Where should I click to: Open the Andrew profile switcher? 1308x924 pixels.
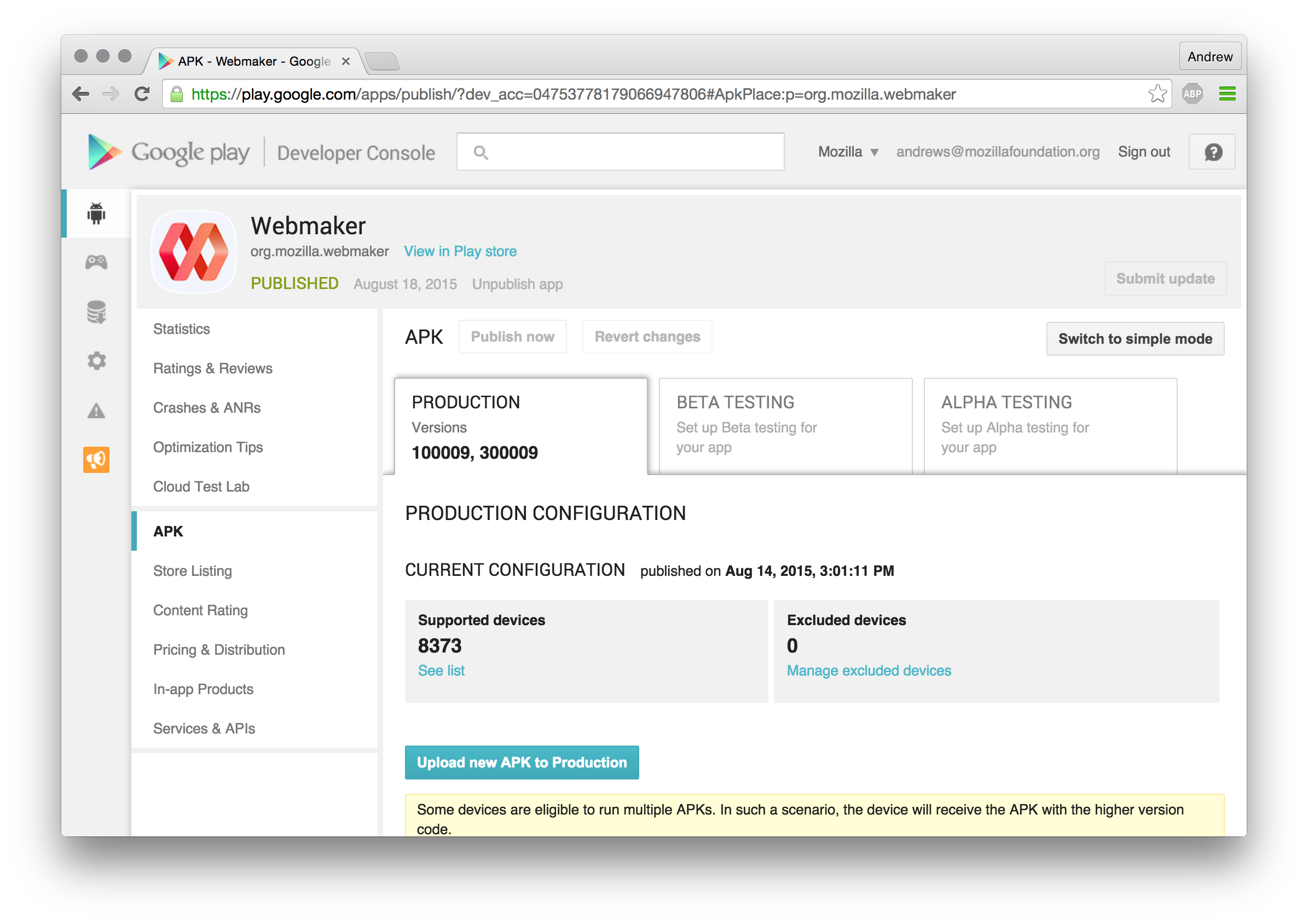pos(1209,57)
